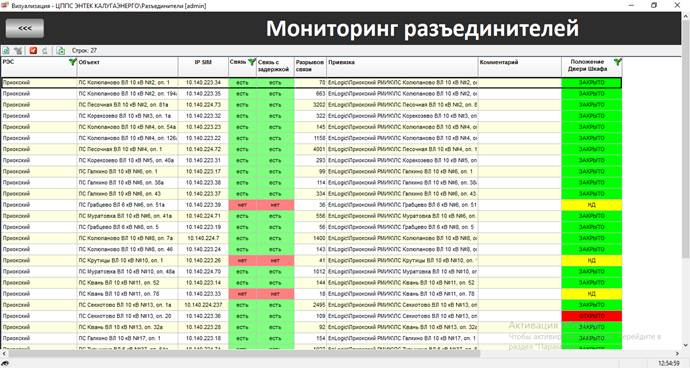Image resolution: width=690 pixels, height=368 pixels.
Task: Select the red нет cell for Крутицы row
Action: [242, 261]
